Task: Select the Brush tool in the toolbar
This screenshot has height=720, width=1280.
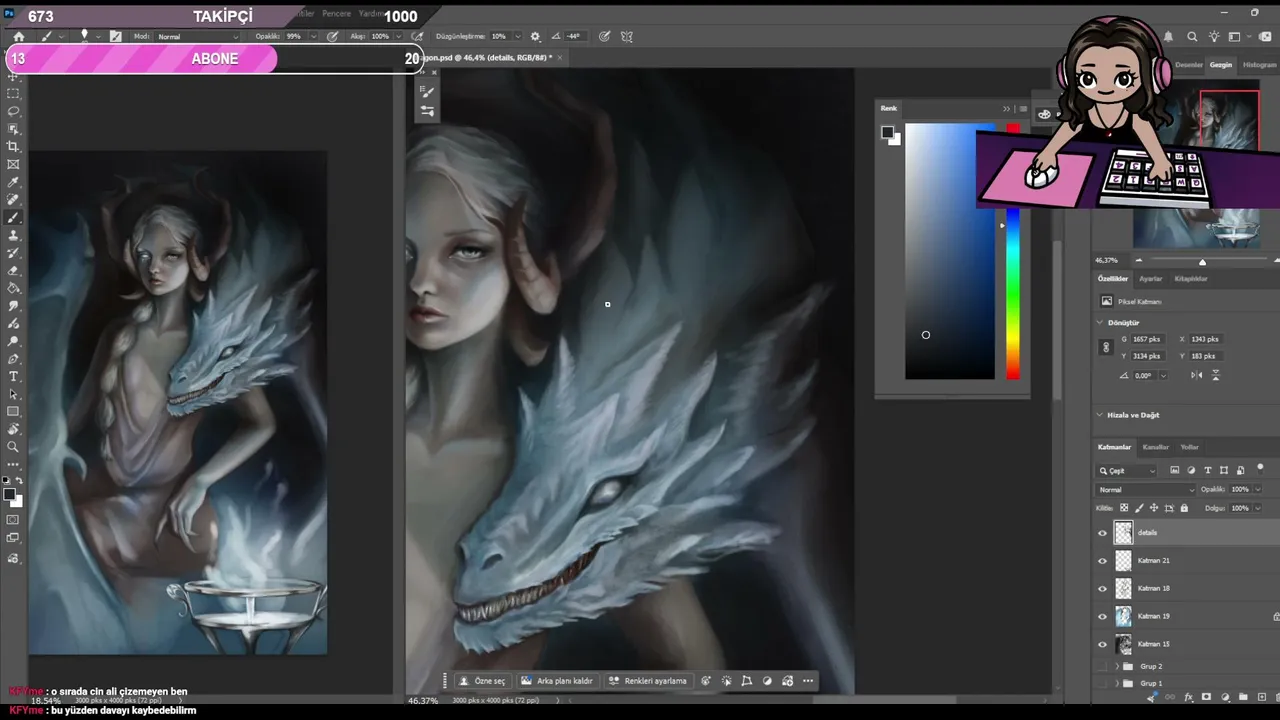Action: 14,218
